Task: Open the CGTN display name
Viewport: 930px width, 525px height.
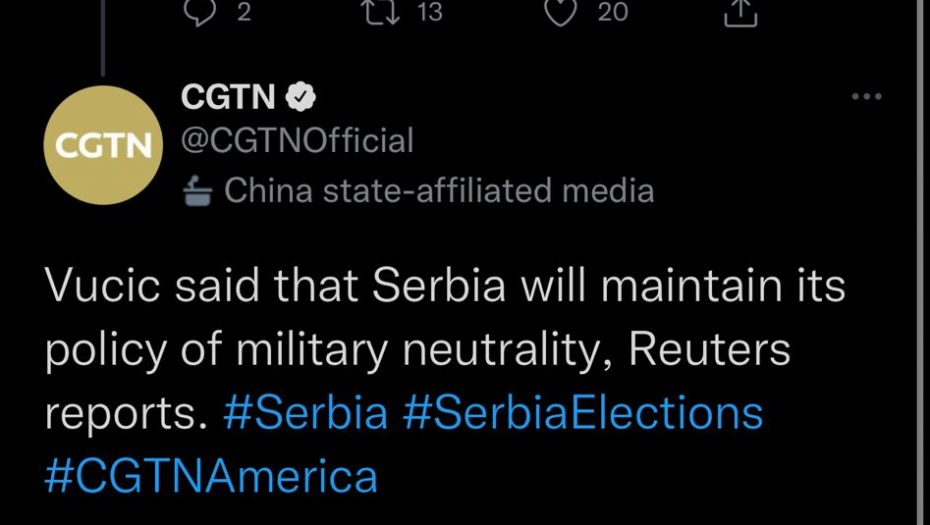Action: click(x=228, y=97)
